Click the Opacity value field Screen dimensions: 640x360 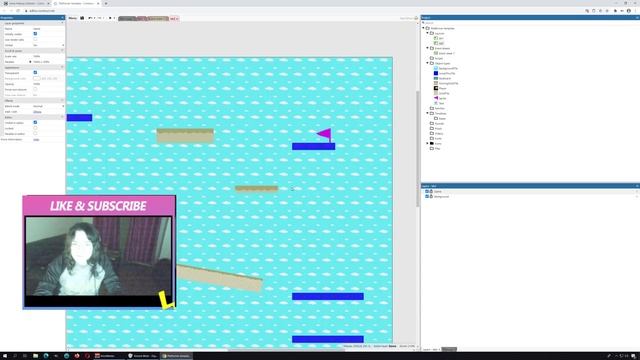(48, 84)
